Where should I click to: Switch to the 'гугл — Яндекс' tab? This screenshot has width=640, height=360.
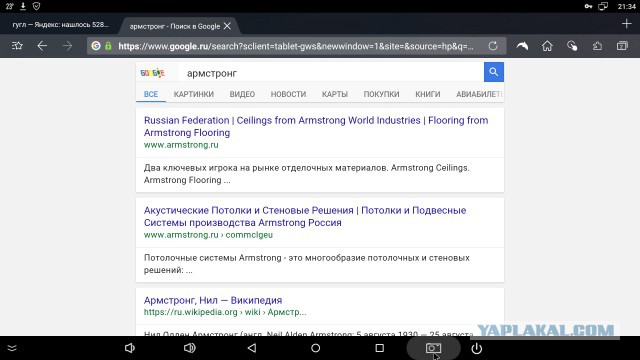(60, 24)
